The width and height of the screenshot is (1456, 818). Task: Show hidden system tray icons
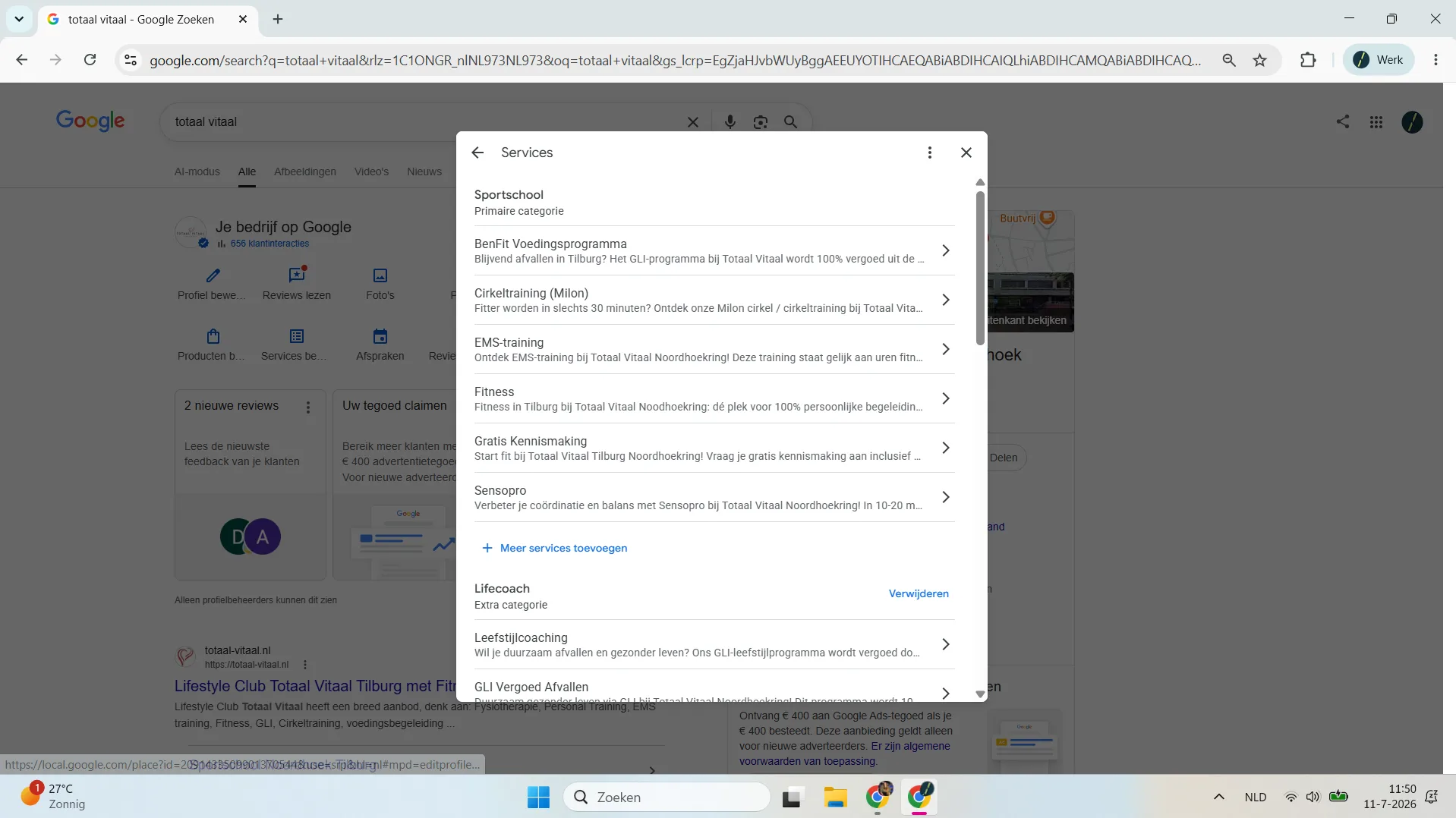tap(1218, 797)
